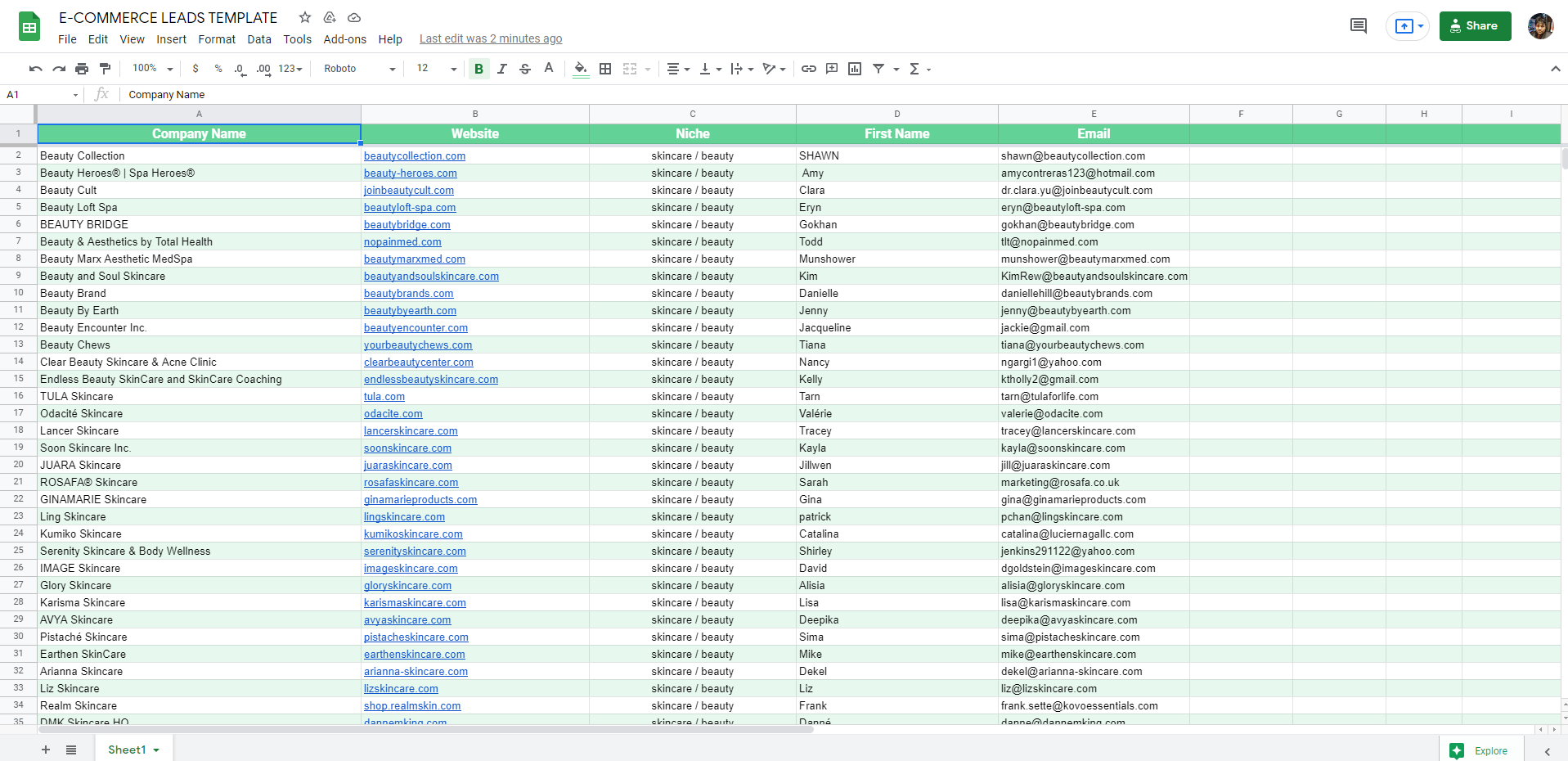Add a new sheet with plus icon
This screenshot has height=761, width=1568.
(x=46, y=750)
